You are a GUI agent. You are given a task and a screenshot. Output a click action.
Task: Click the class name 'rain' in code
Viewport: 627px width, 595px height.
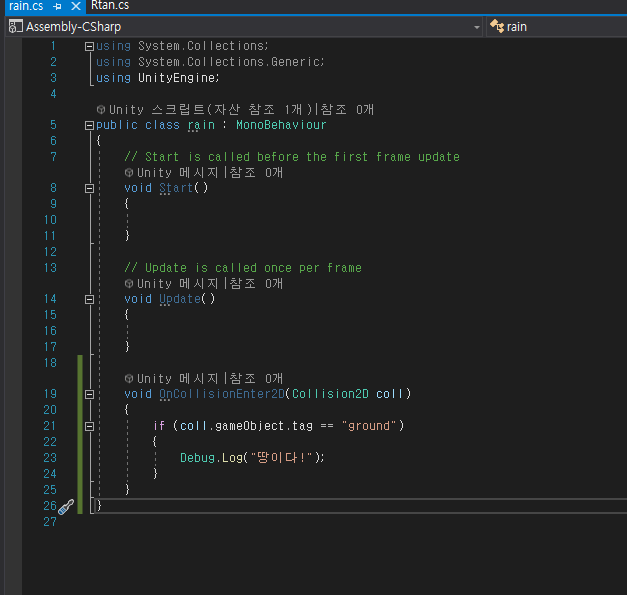(201, 125)
